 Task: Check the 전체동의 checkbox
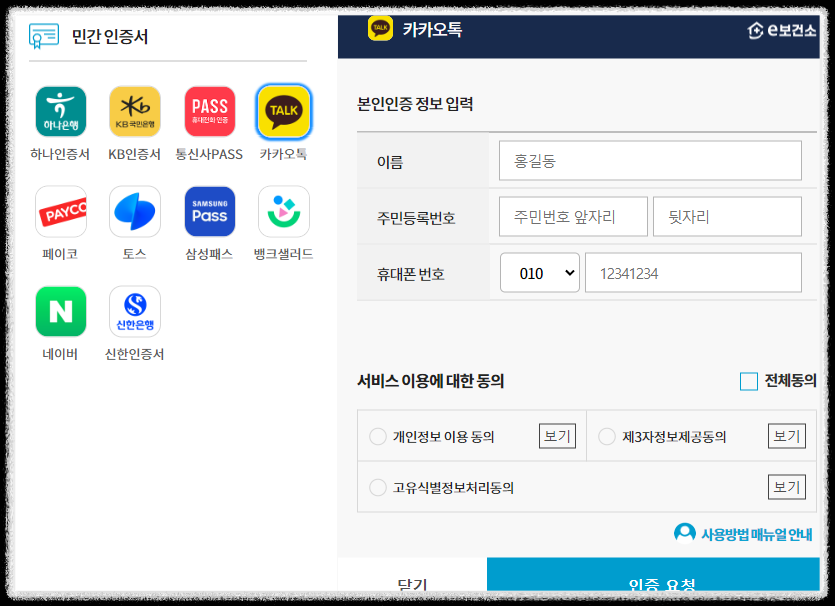[749, 381]
